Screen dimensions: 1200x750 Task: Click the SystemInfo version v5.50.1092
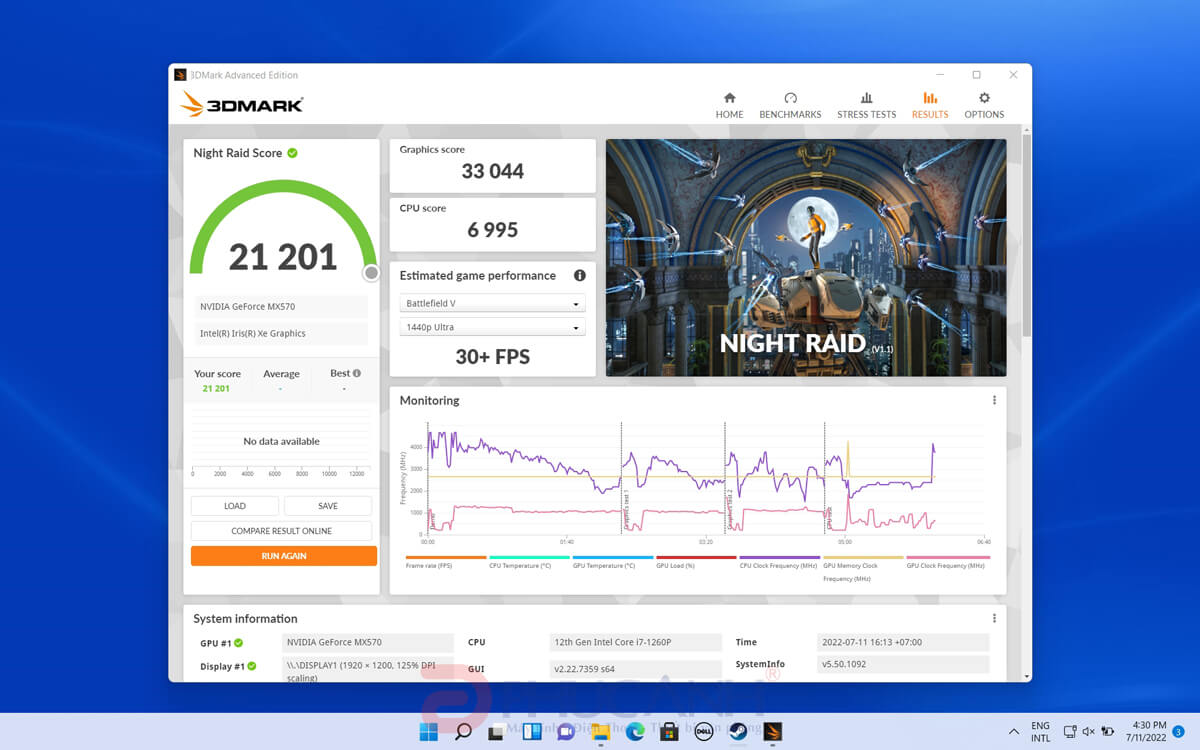coord(903,664)
